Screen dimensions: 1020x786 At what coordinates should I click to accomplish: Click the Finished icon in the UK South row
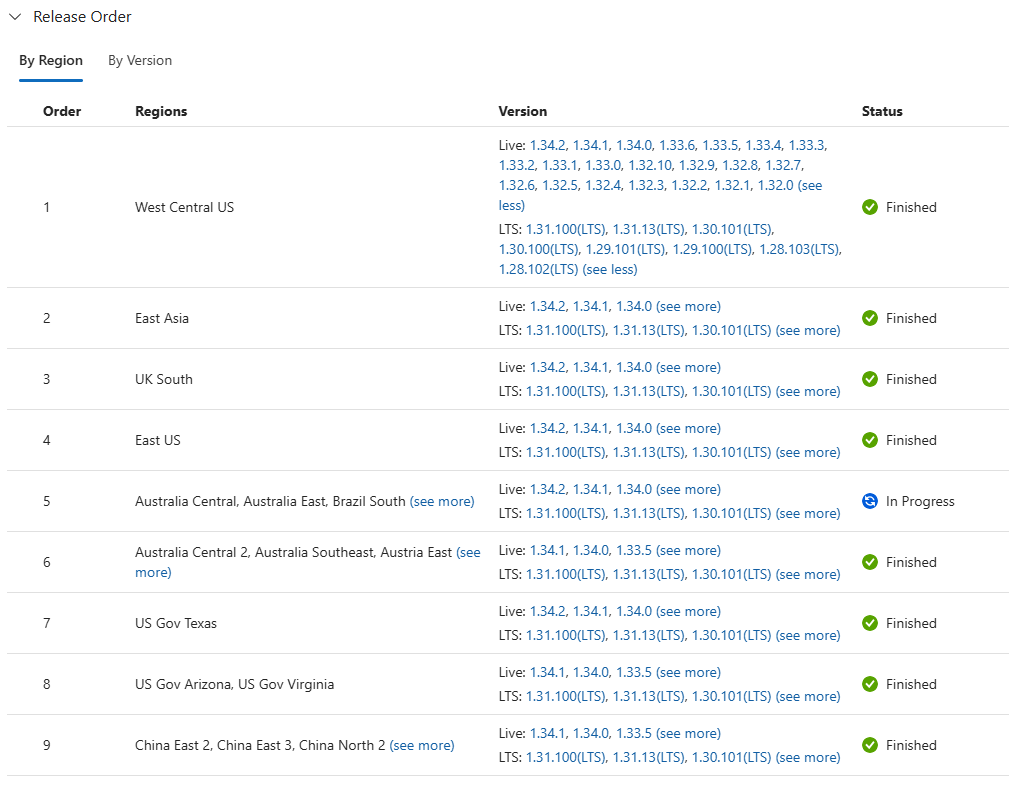coord(870,379)
